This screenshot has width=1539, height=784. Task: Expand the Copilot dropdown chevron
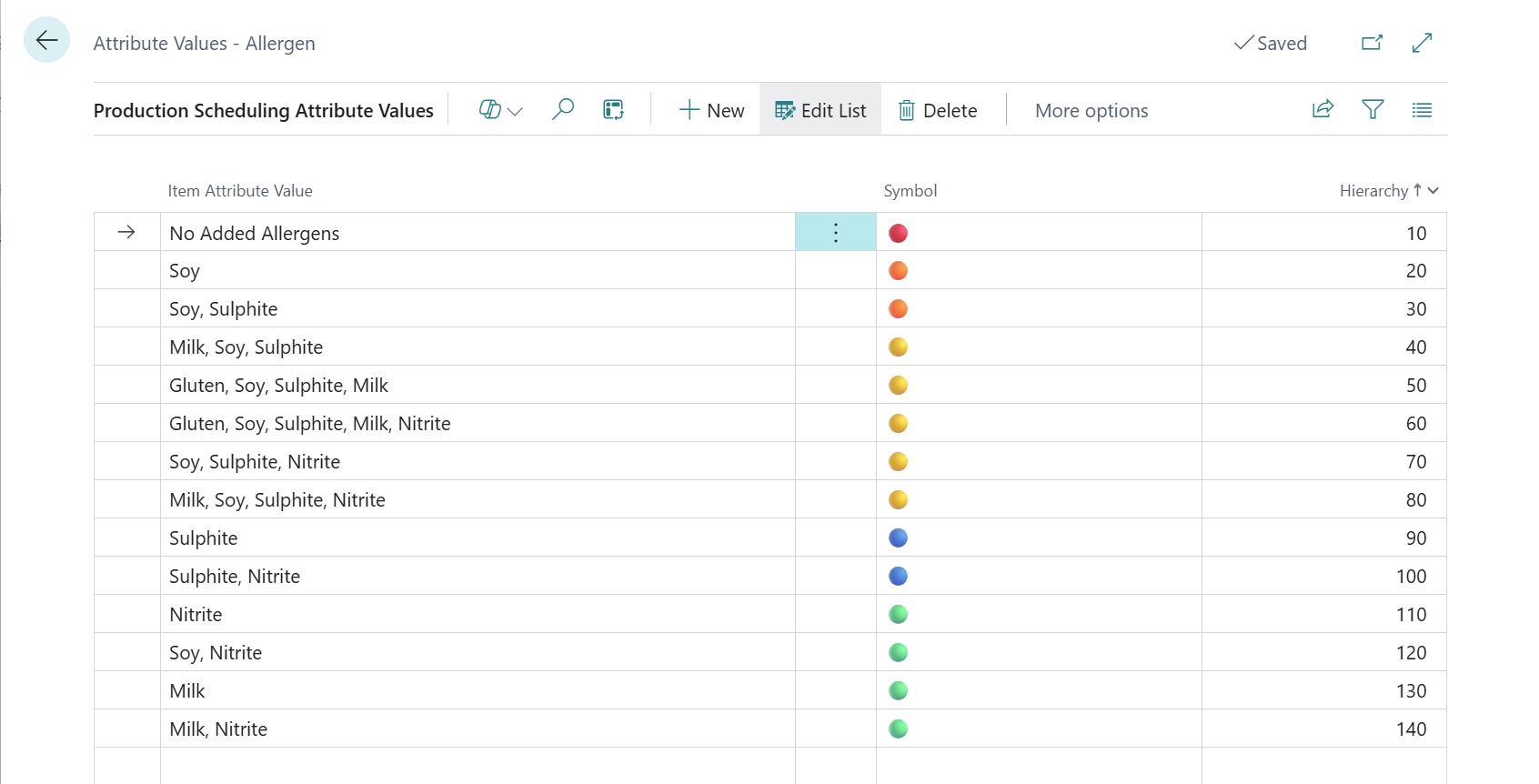tap(515, 111)
